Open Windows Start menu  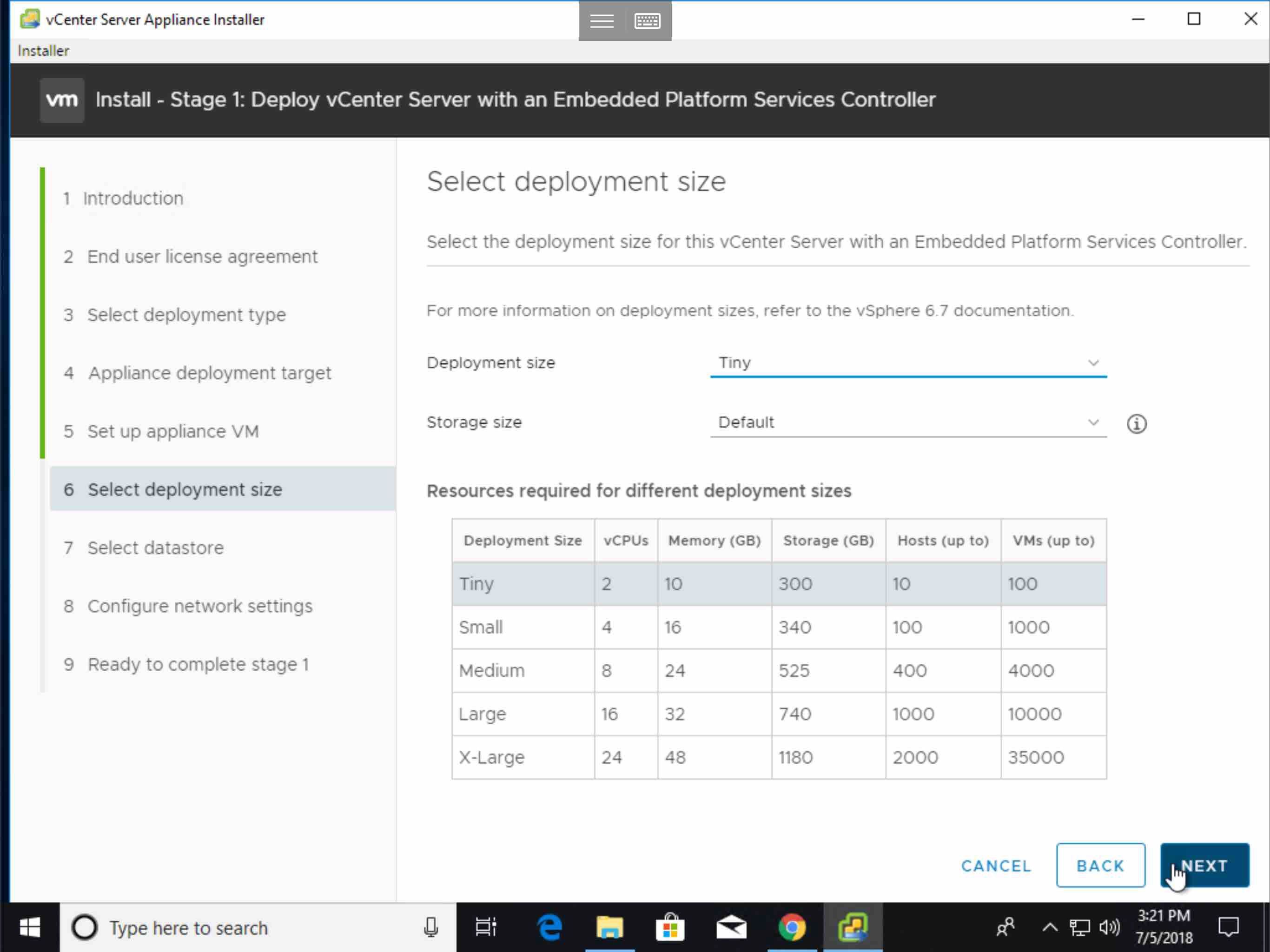point(30,927)
